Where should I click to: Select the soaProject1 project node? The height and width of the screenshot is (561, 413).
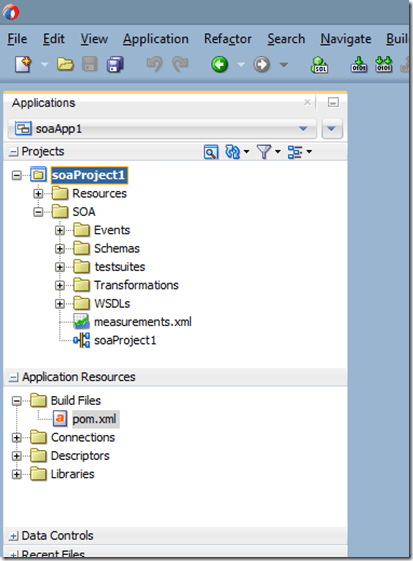tap(89, 175)
